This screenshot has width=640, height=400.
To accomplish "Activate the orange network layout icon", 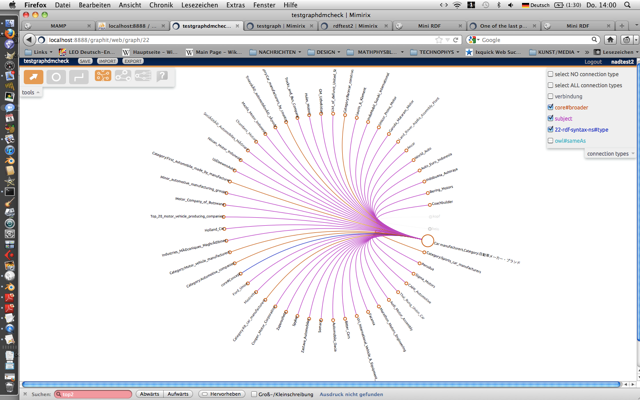I will coord(103,76).
